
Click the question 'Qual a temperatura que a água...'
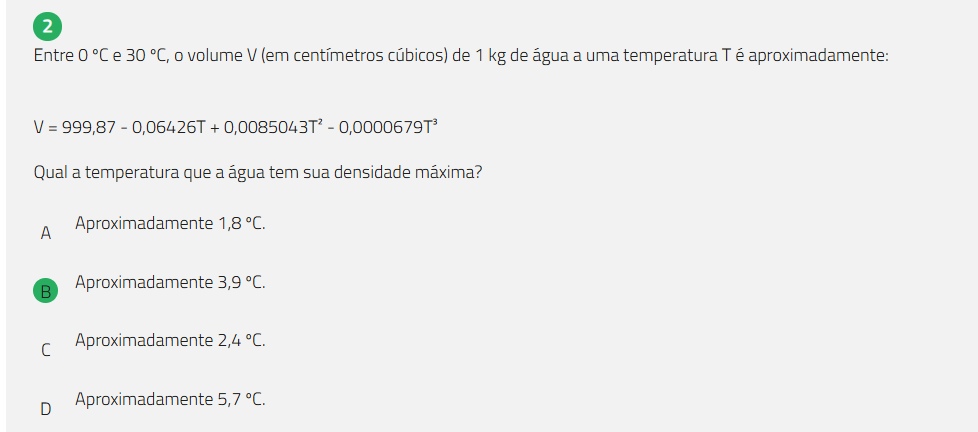[258, 172]
